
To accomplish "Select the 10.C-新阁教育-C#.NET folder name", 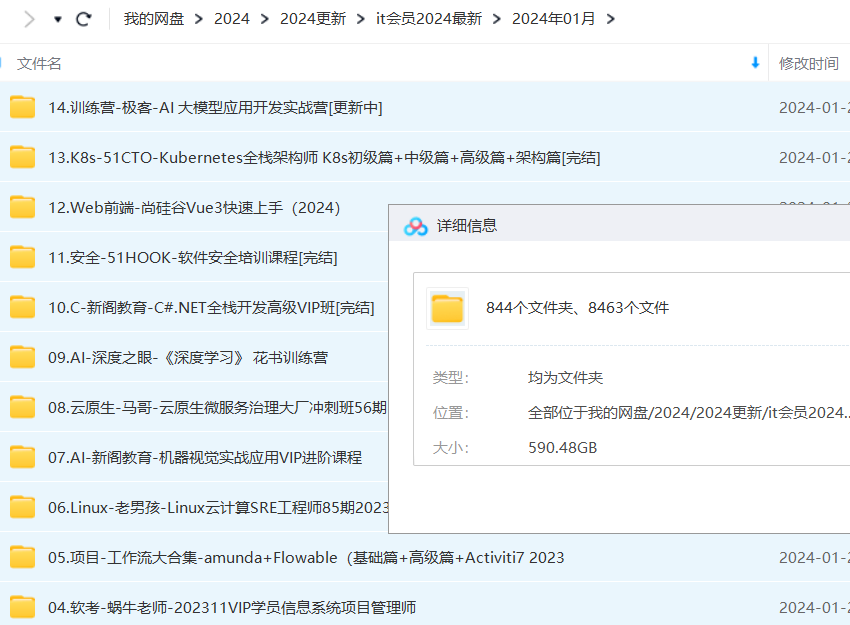I will pos(211,307).
